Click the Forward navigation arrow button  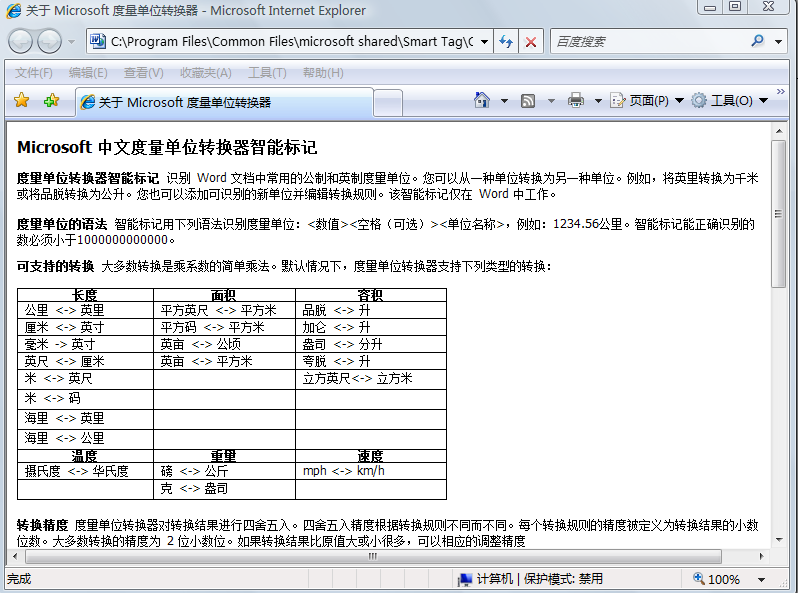point(50,42)
